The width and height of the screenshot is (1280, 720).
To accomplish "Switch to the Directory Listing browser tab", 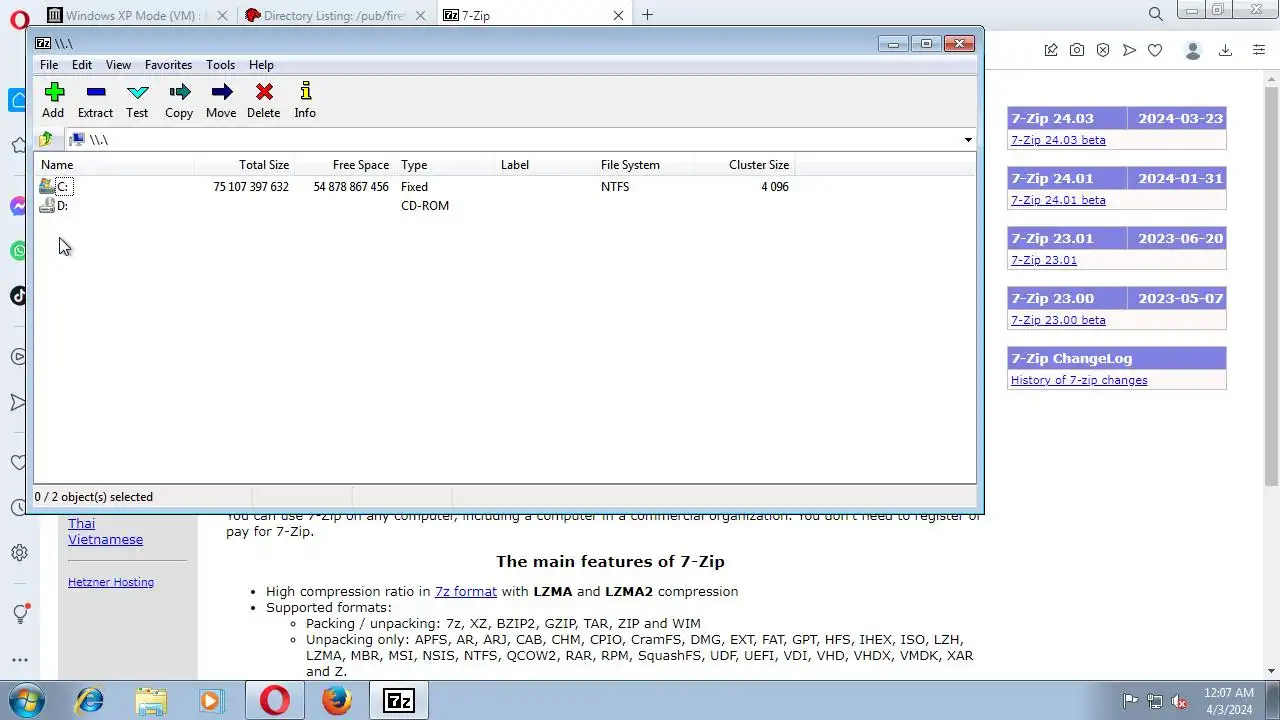I will (x=335, y=15).
